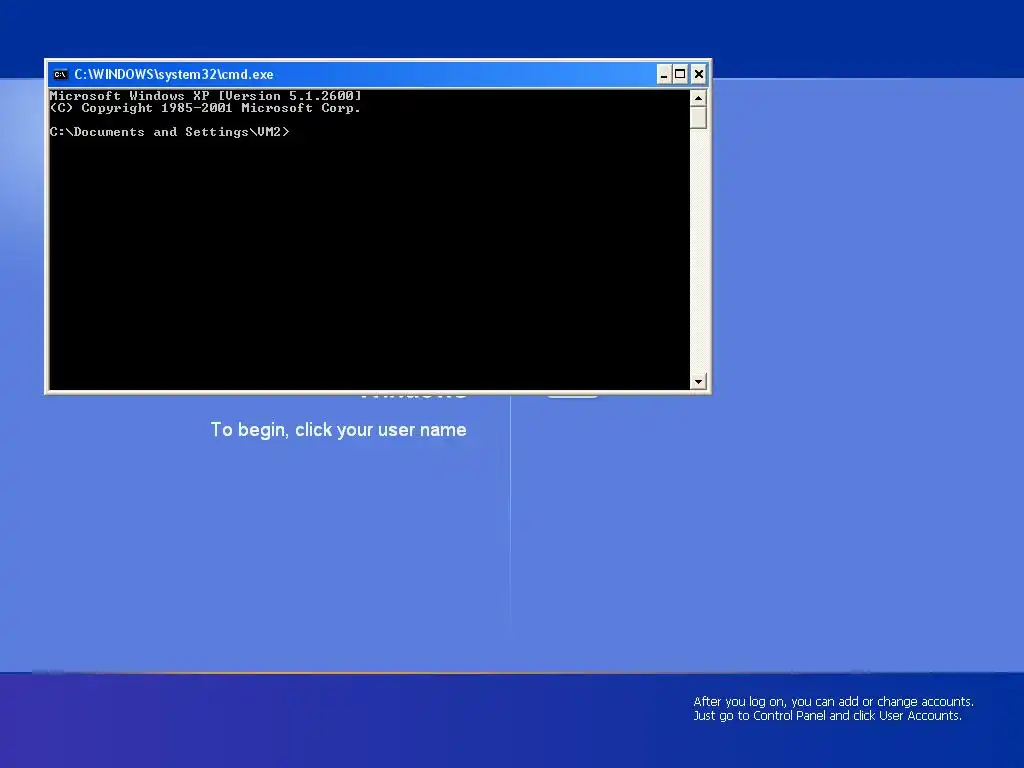
Task: Click the 'To begin, click your user name' text
Action: coord(338,430)
